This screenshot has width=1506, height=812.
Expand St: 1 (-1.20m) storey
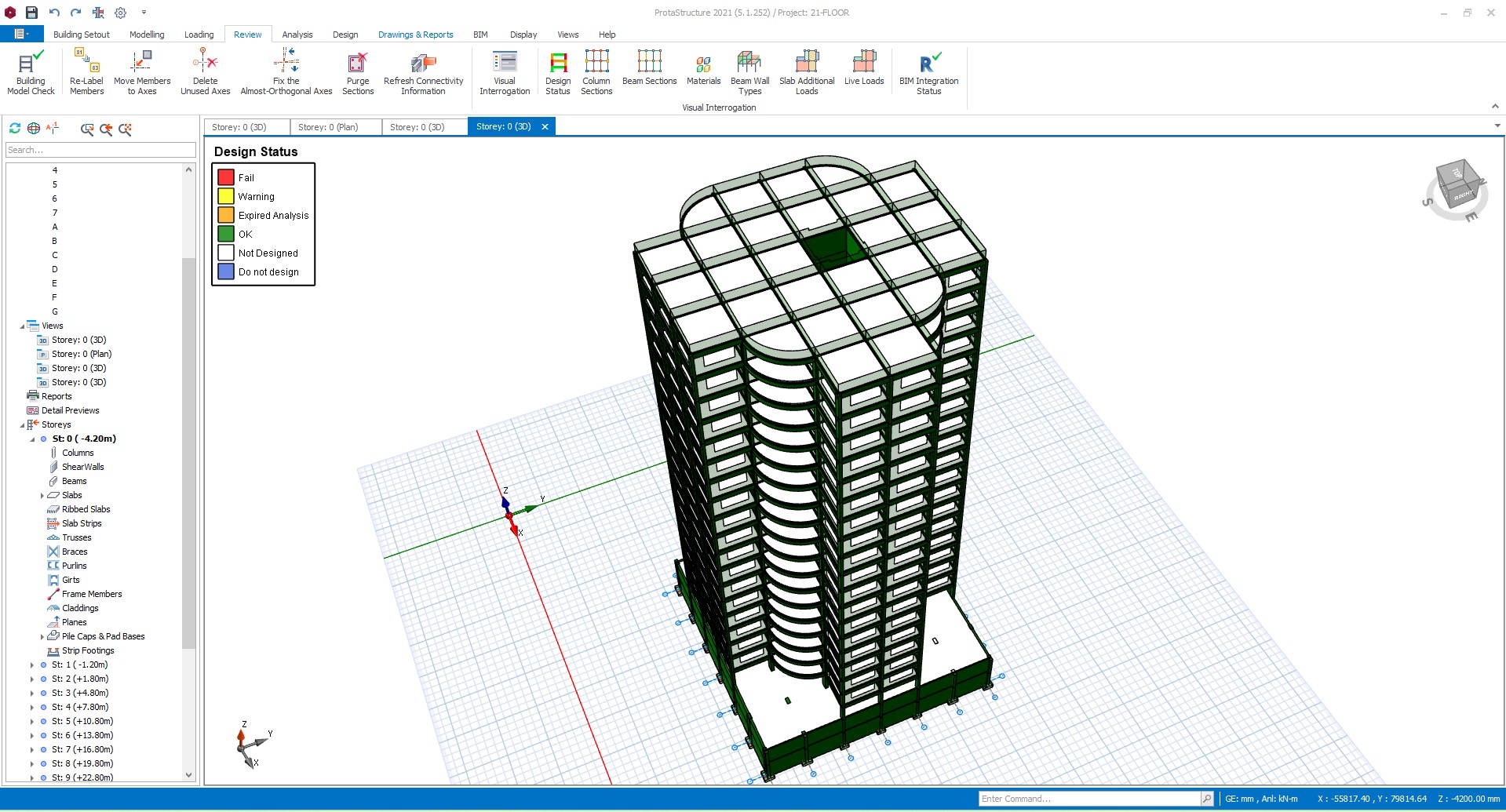click(32, 665)
